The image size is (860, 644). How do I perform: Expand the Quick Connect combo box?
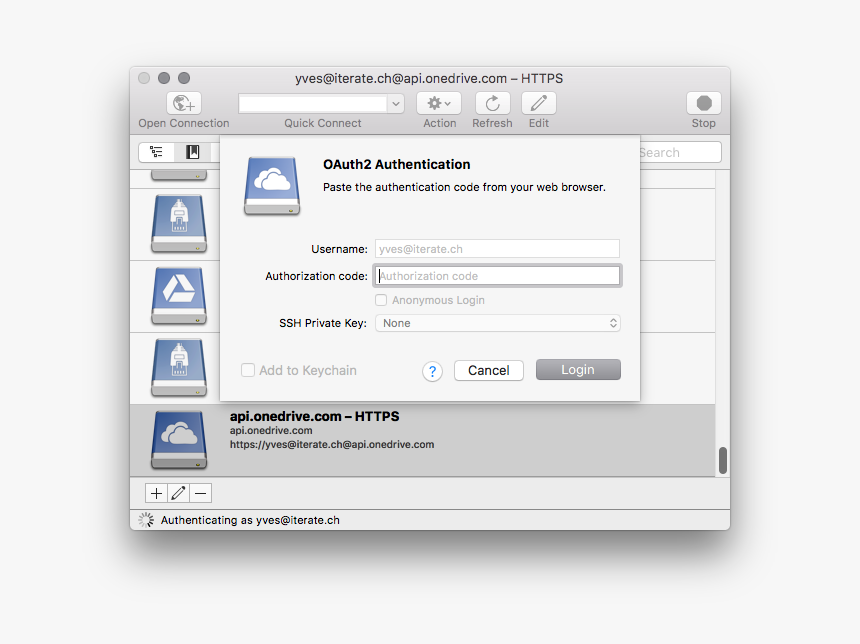[396, 103]
